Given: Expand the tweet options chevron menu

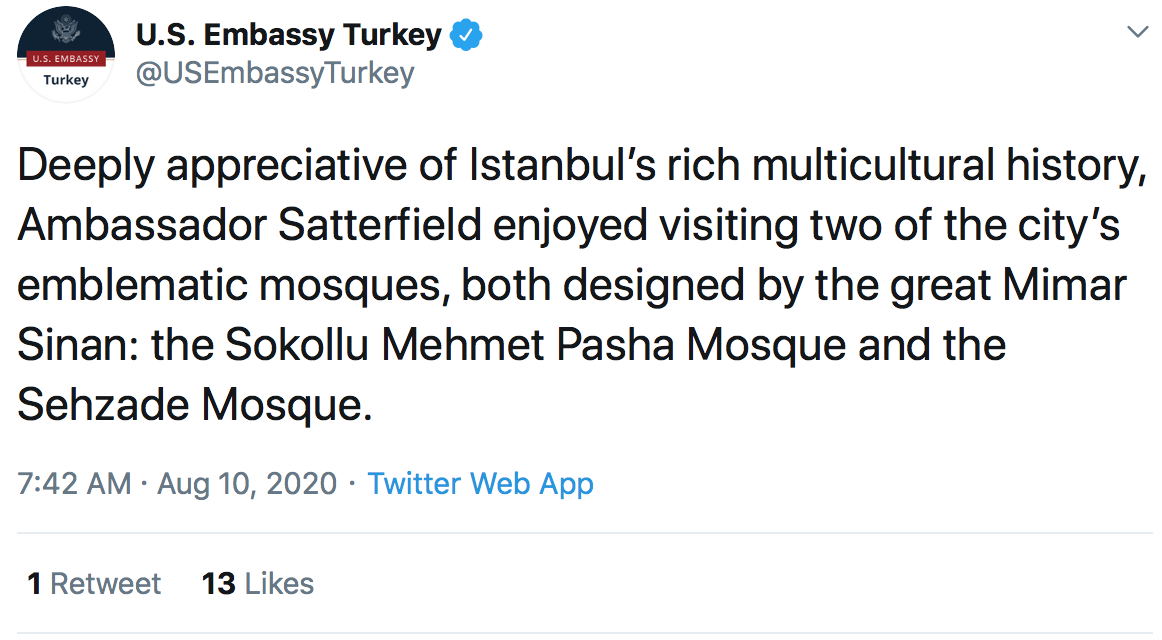Looking at the screenshot, I should (1137, 32).
